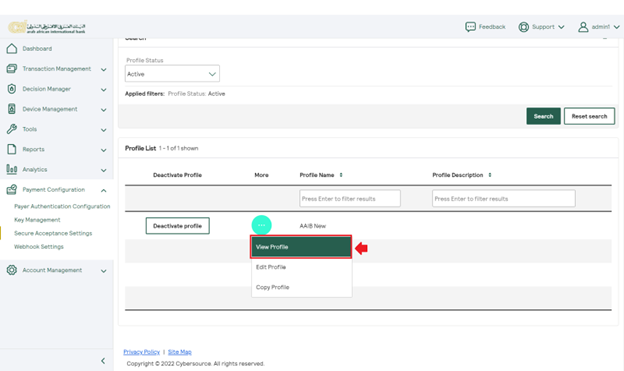The width and height of the screenshot is (624, 371).
Task: Click the Profile Name filter field
Action: (350, 198)
